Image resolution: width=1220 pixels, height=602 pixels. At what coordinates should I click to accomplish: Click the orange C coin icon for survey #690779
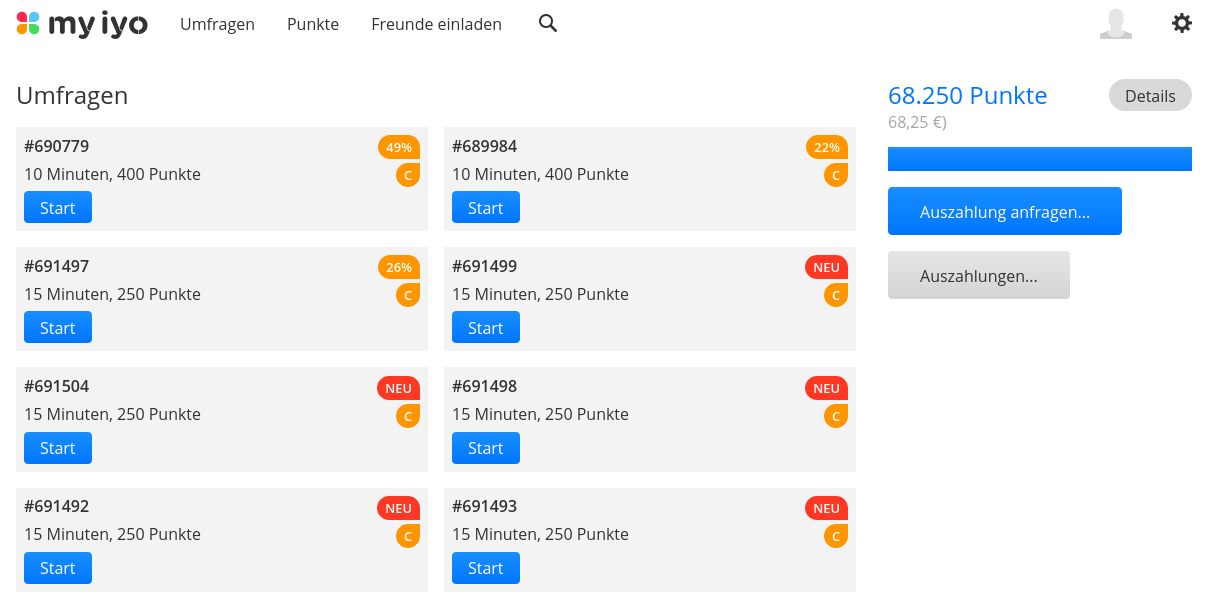click(x=408, y=175)
